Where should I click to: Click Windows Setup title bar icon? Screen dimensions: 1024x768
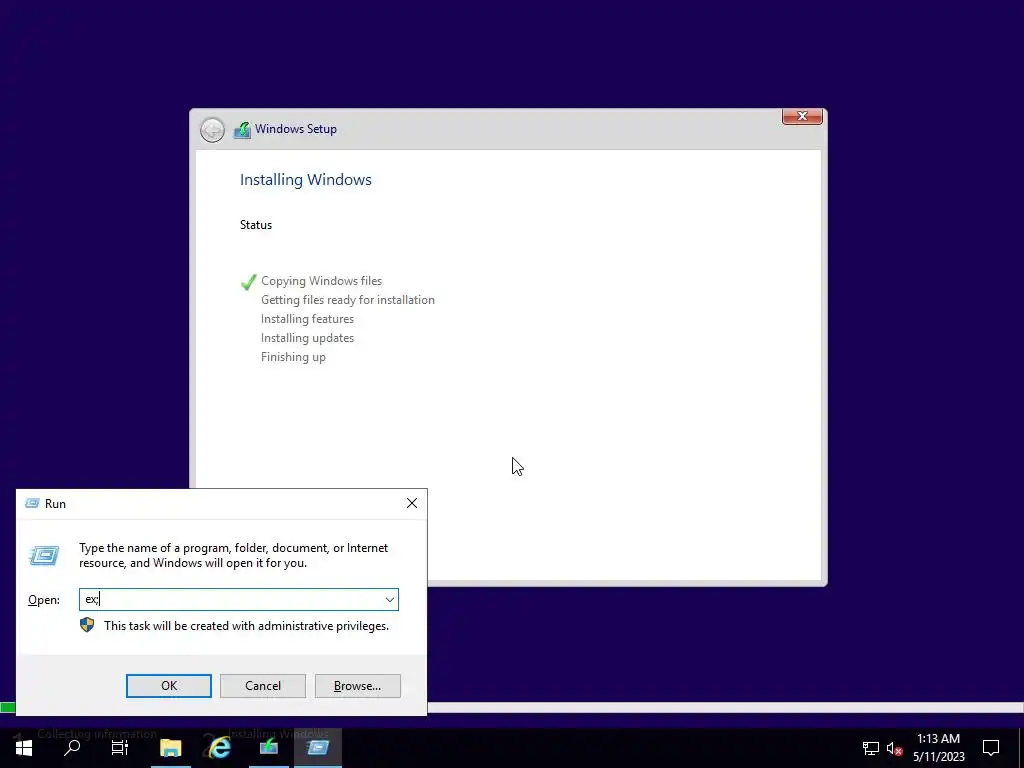click(x=242, y=129)
